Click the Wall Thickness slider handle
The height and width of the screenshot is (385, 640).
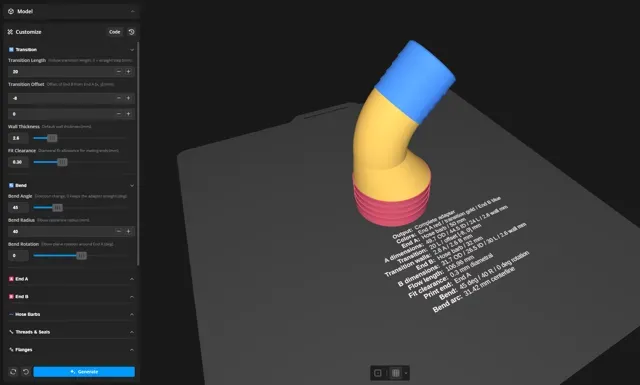click(x=52, y=138)
